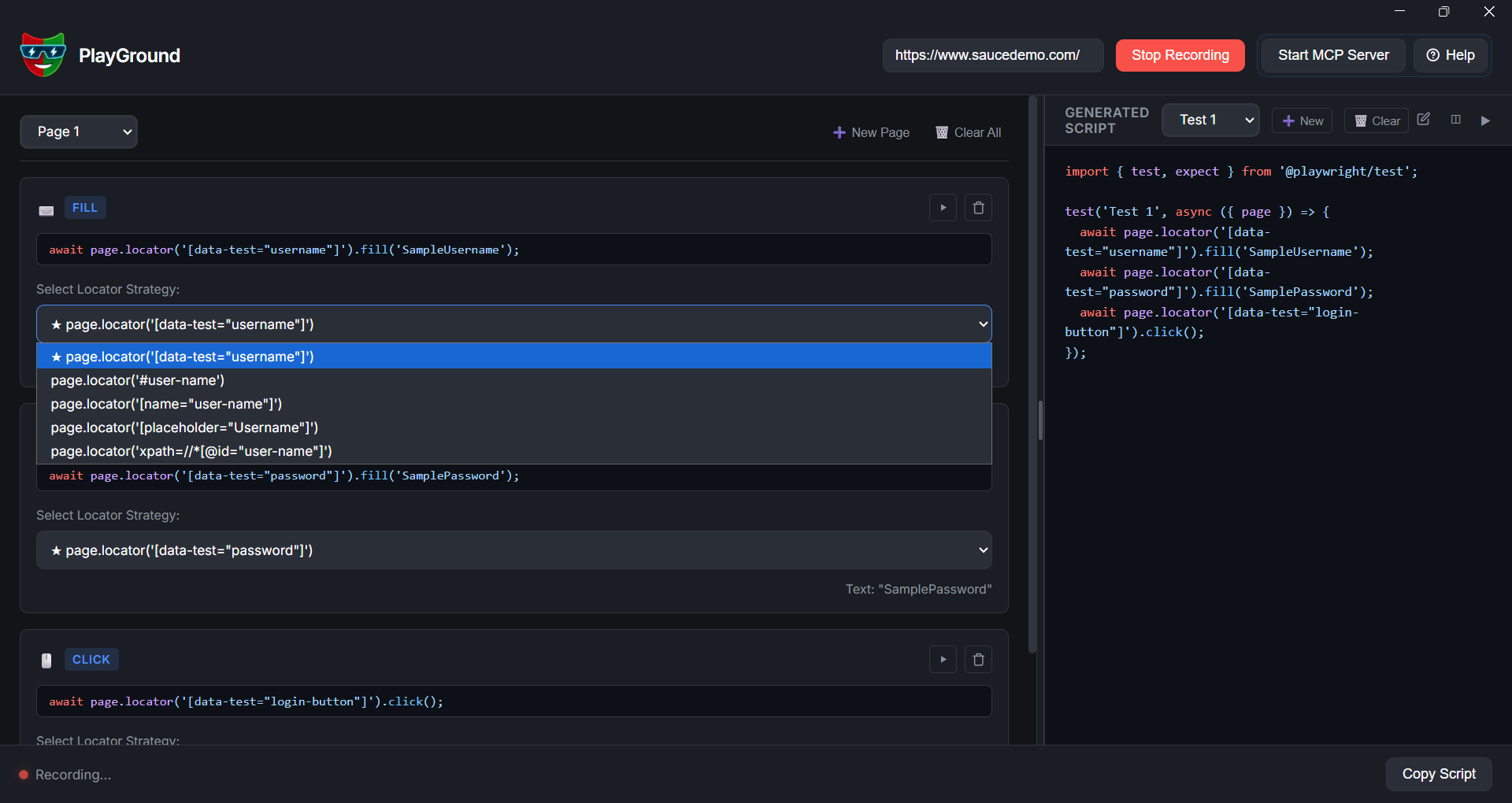1512x803 pixels.
Task: Toggle the split layout icon in script panel
Action: click(1455, 120)
